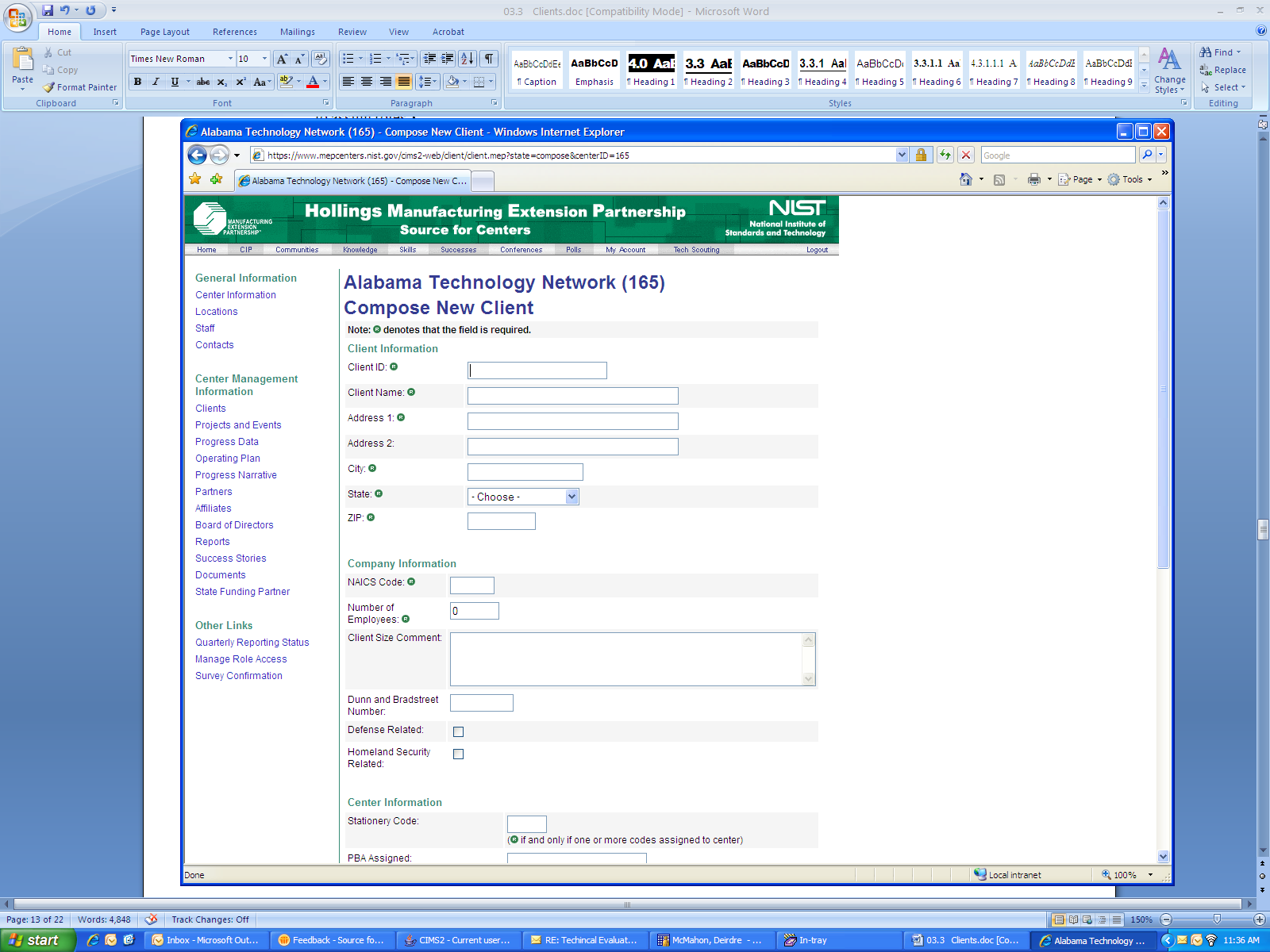Switch to Print Layout view in status bar
1270x952 pixels.
1059,919
